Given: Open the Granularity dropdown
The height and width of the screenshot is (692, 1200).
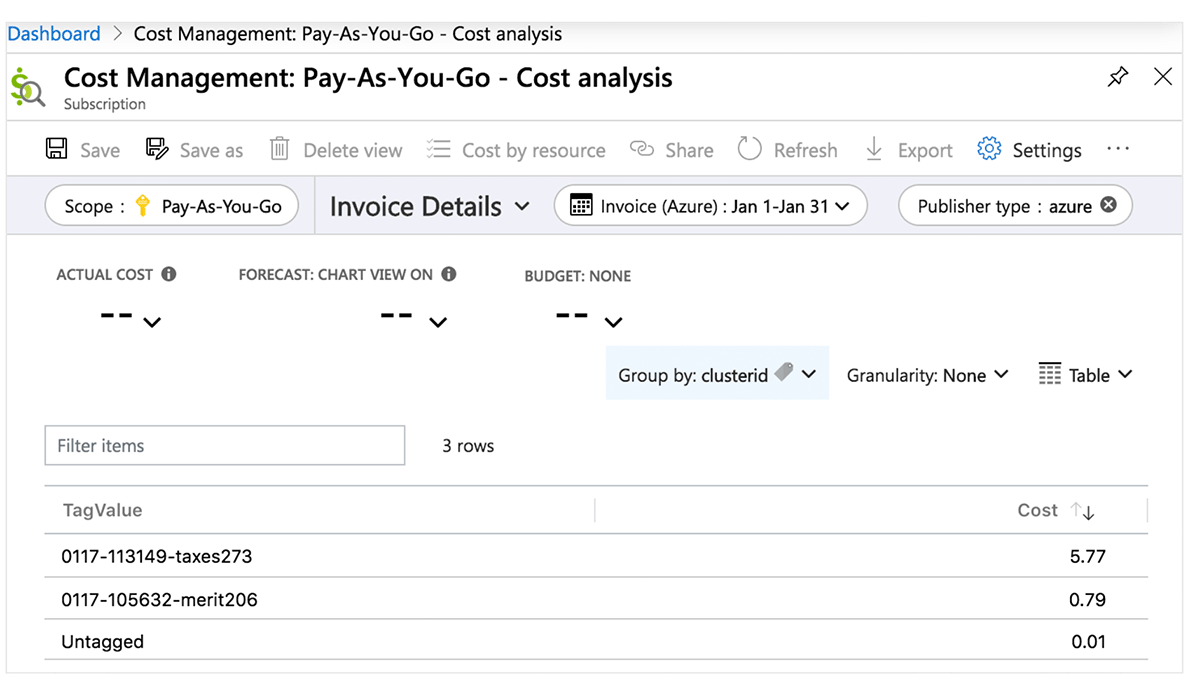Looking at the screenshot, I should click(x=927, y=375).
